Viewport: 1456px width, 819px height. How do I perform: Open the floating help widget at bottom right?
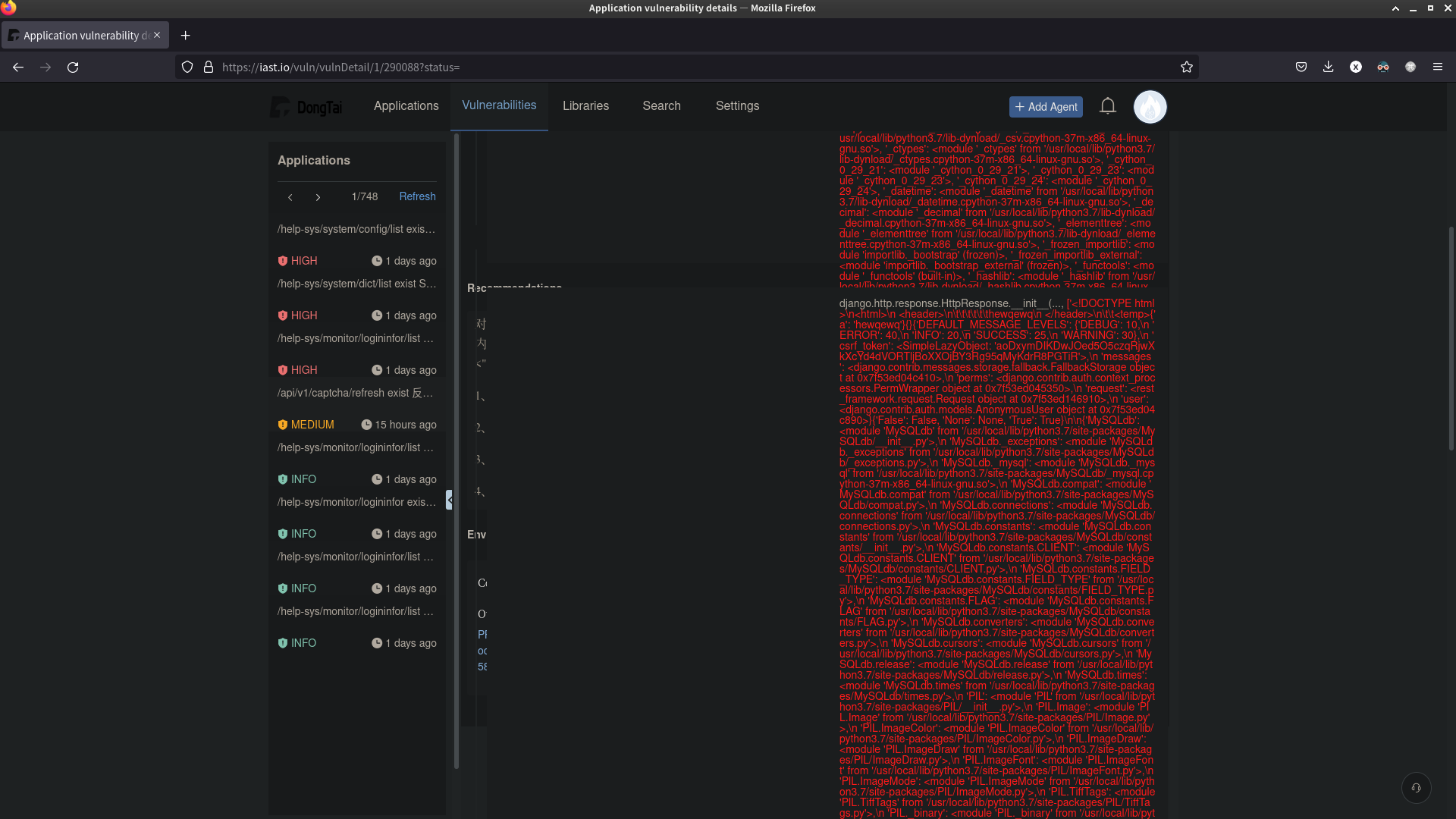point(1416,788)
